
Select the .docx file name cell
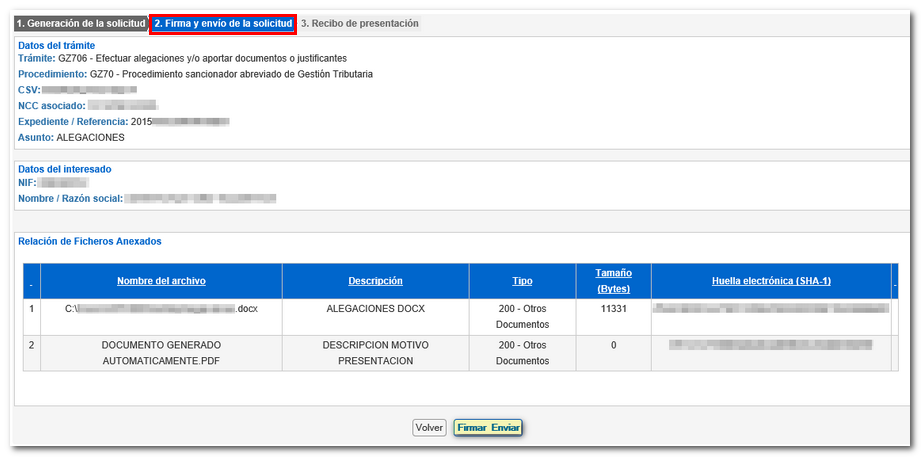(x=161, y=309)
